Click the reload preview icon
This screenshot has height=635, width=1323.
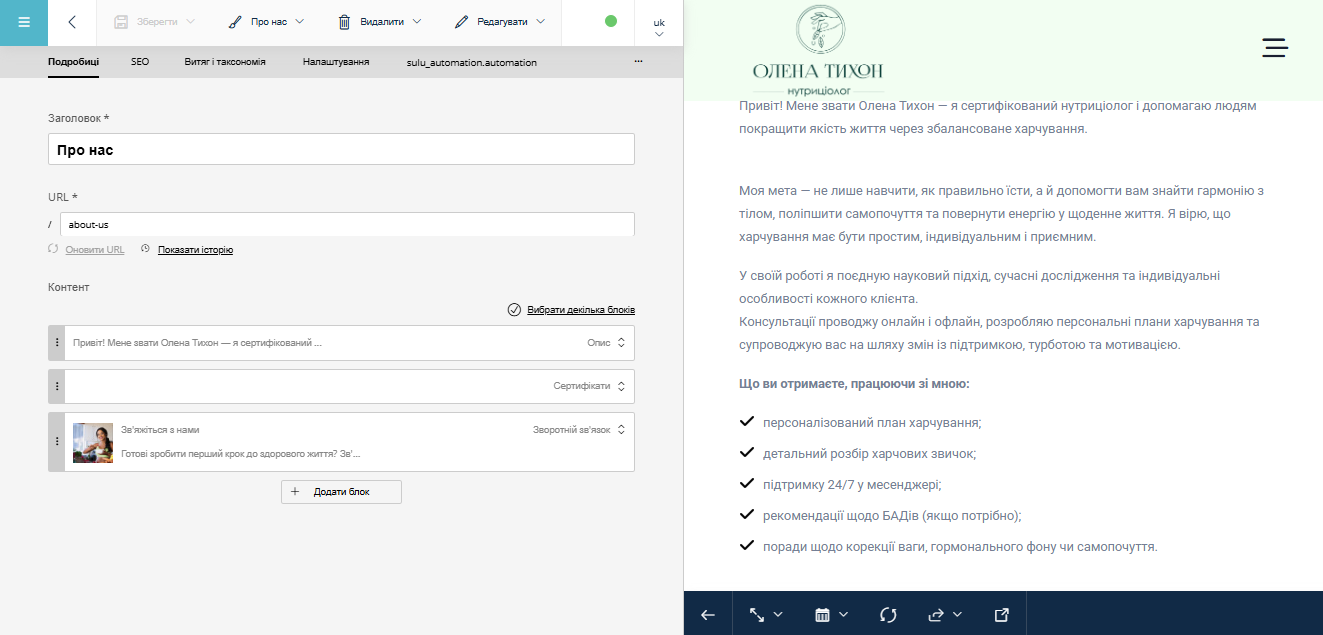[888, 614]
